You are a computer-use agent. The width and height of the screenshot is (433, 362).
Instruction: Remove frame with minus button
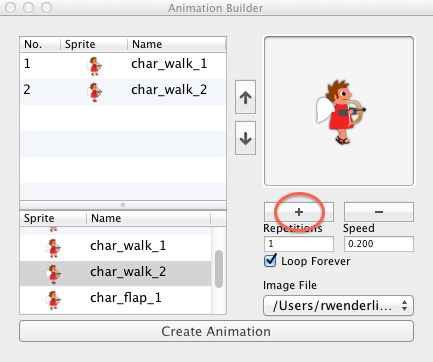[x=379, y=212]
